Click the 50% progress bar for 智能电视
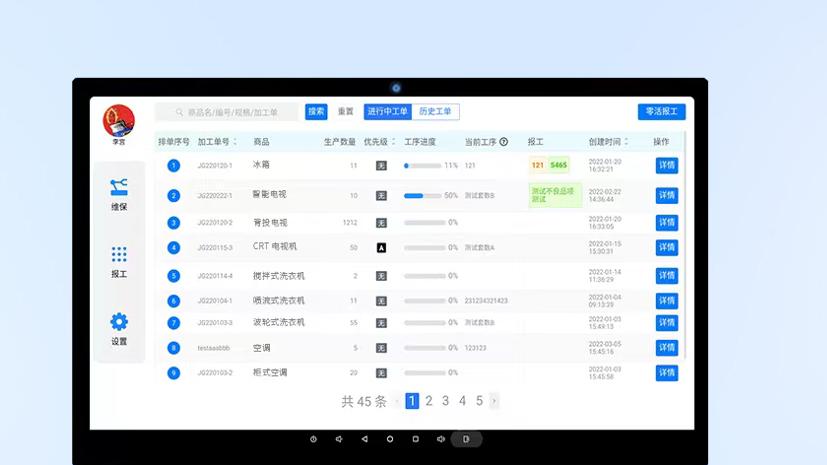This screenshot has height=465, width=827. coord(422,196)
